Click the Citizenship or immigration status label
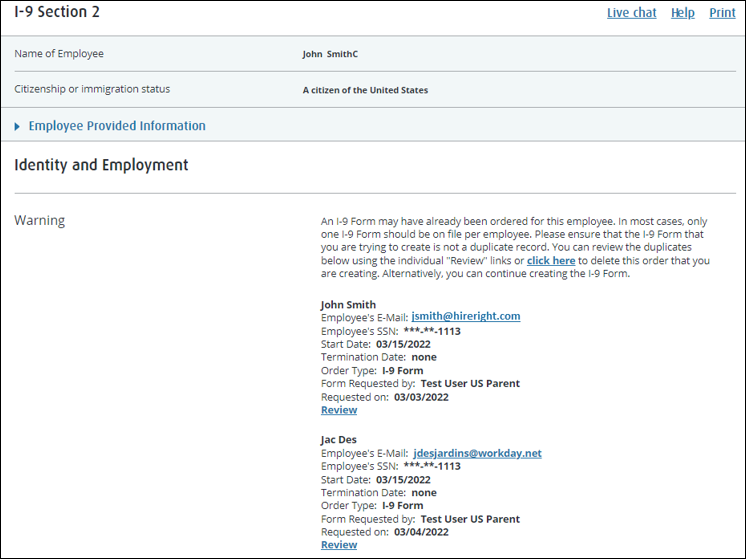 (x=92, y=89)
